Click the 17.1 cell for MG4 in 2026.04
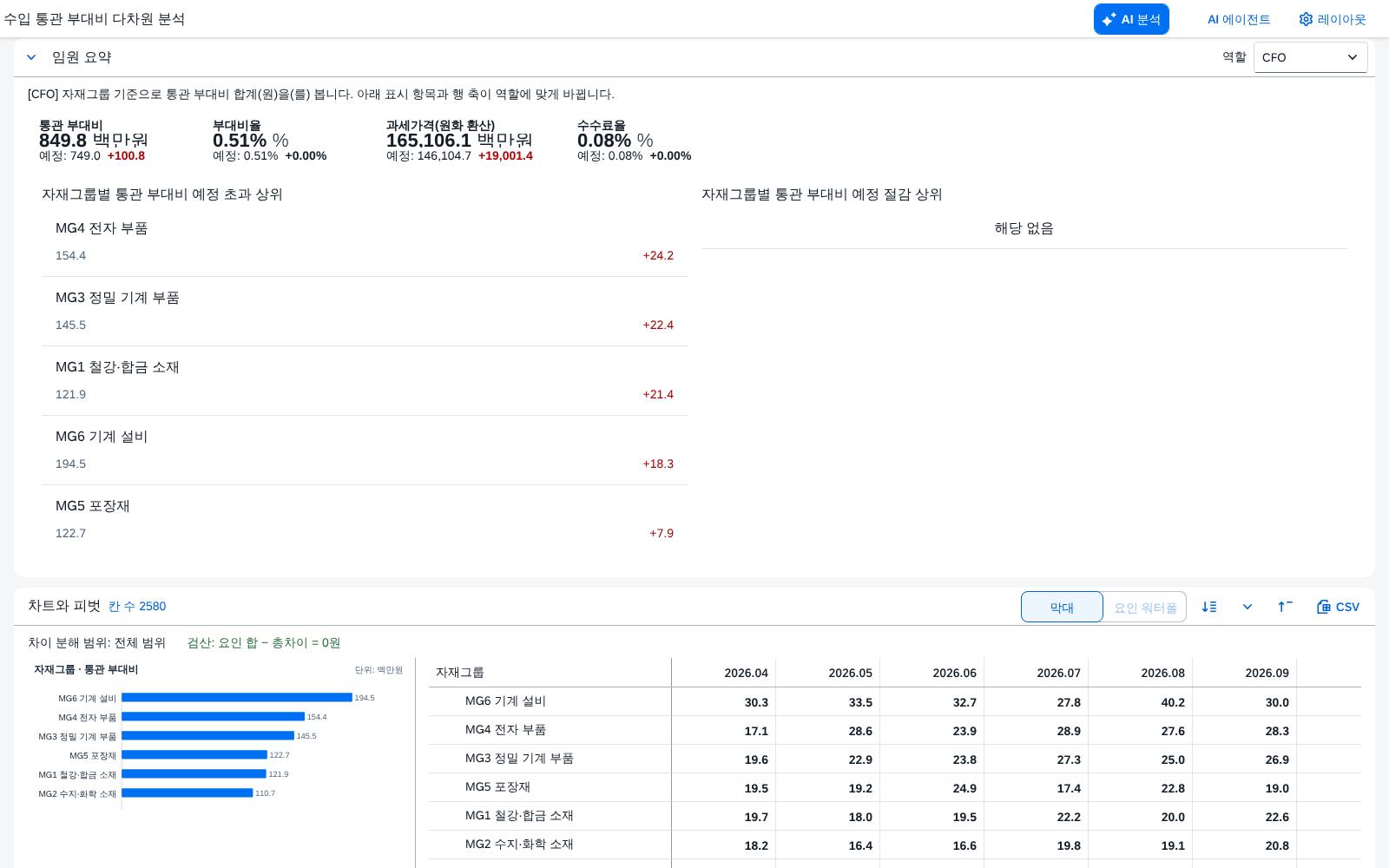The image size is (1389, 868). click(x=724, y=731)
